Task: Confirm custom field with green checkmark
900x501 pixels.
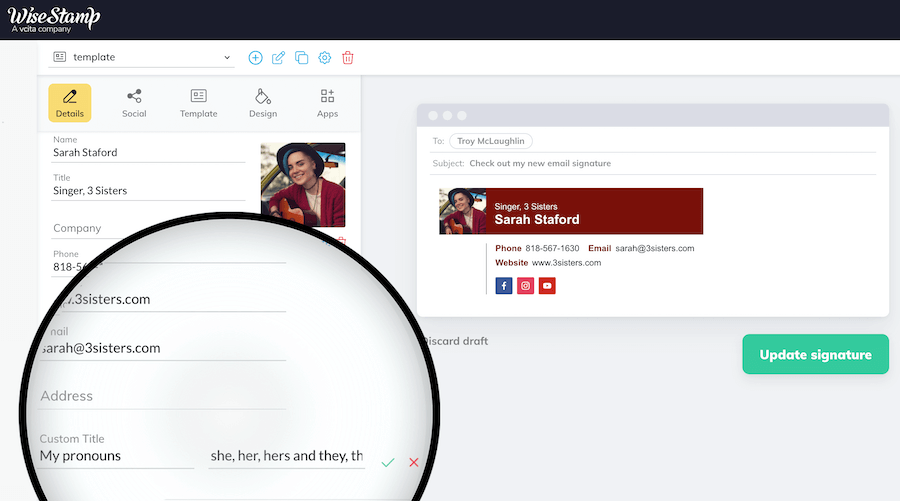Action: [388, 462]
